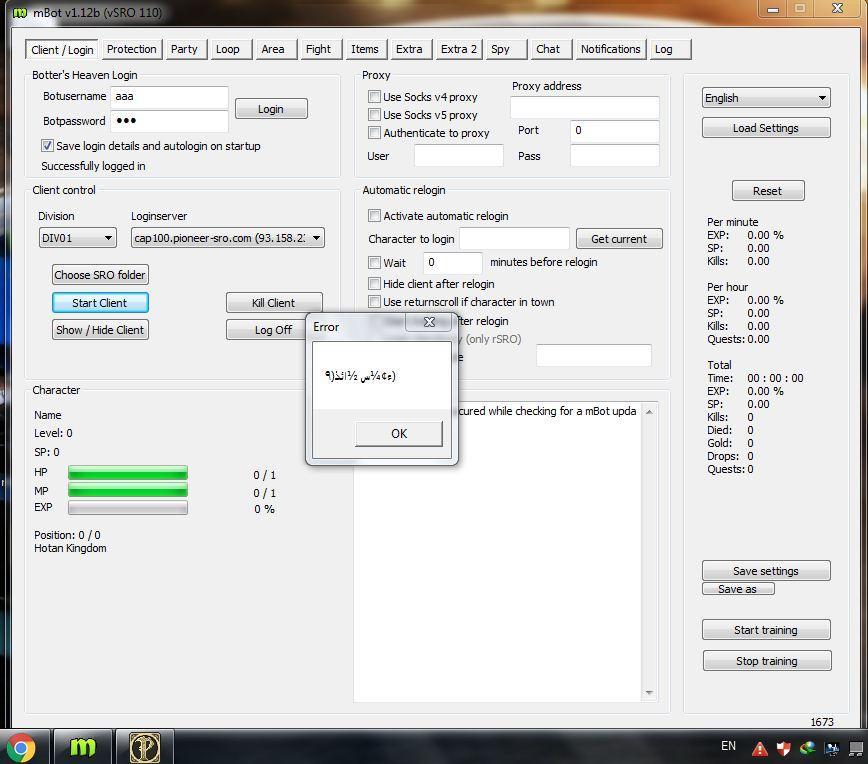Viewport: 868px width, 764px height.
Task: Switch to the Protection tab
Action: coord(132,49)
